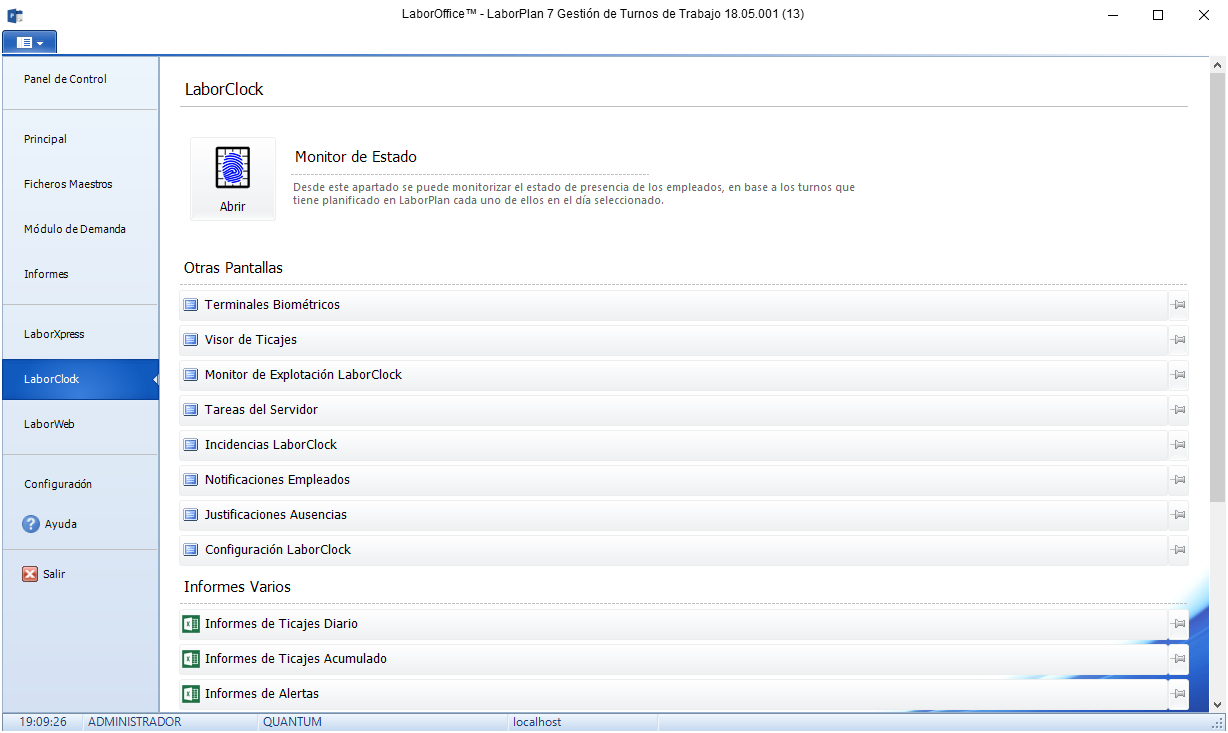Click the Otras Pantallas section heading
The height and width of the screenshot is (733, 1228).
coord(233,268)
